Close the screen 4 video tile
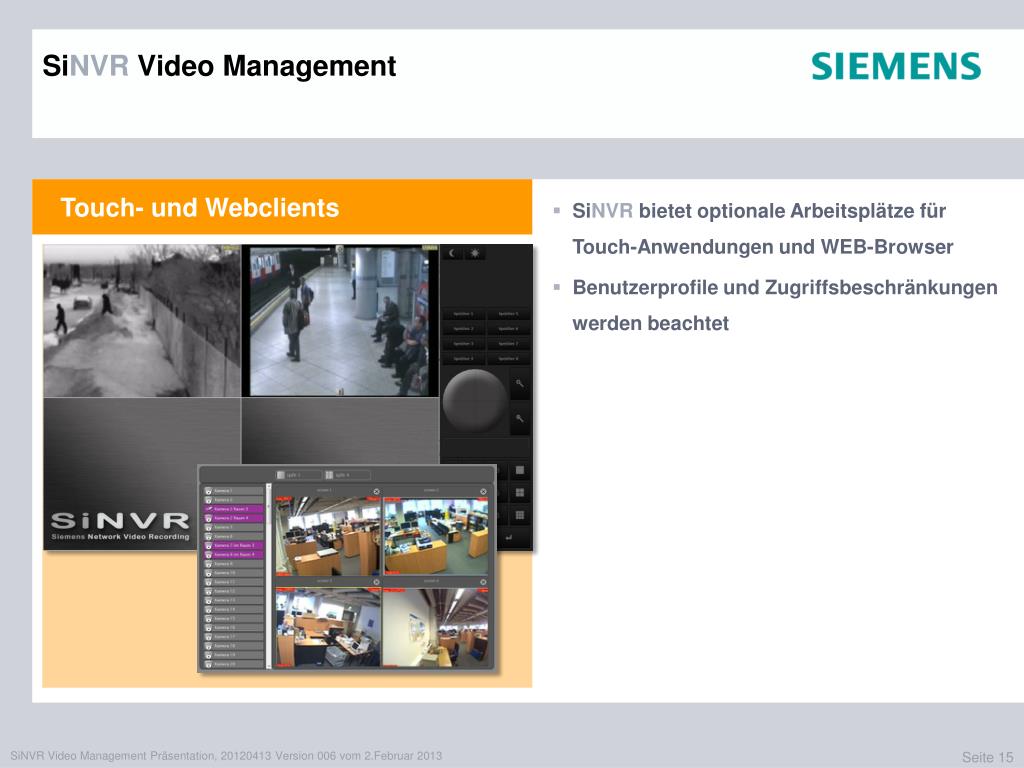1024x768 pixels. [x=483, y=582]
